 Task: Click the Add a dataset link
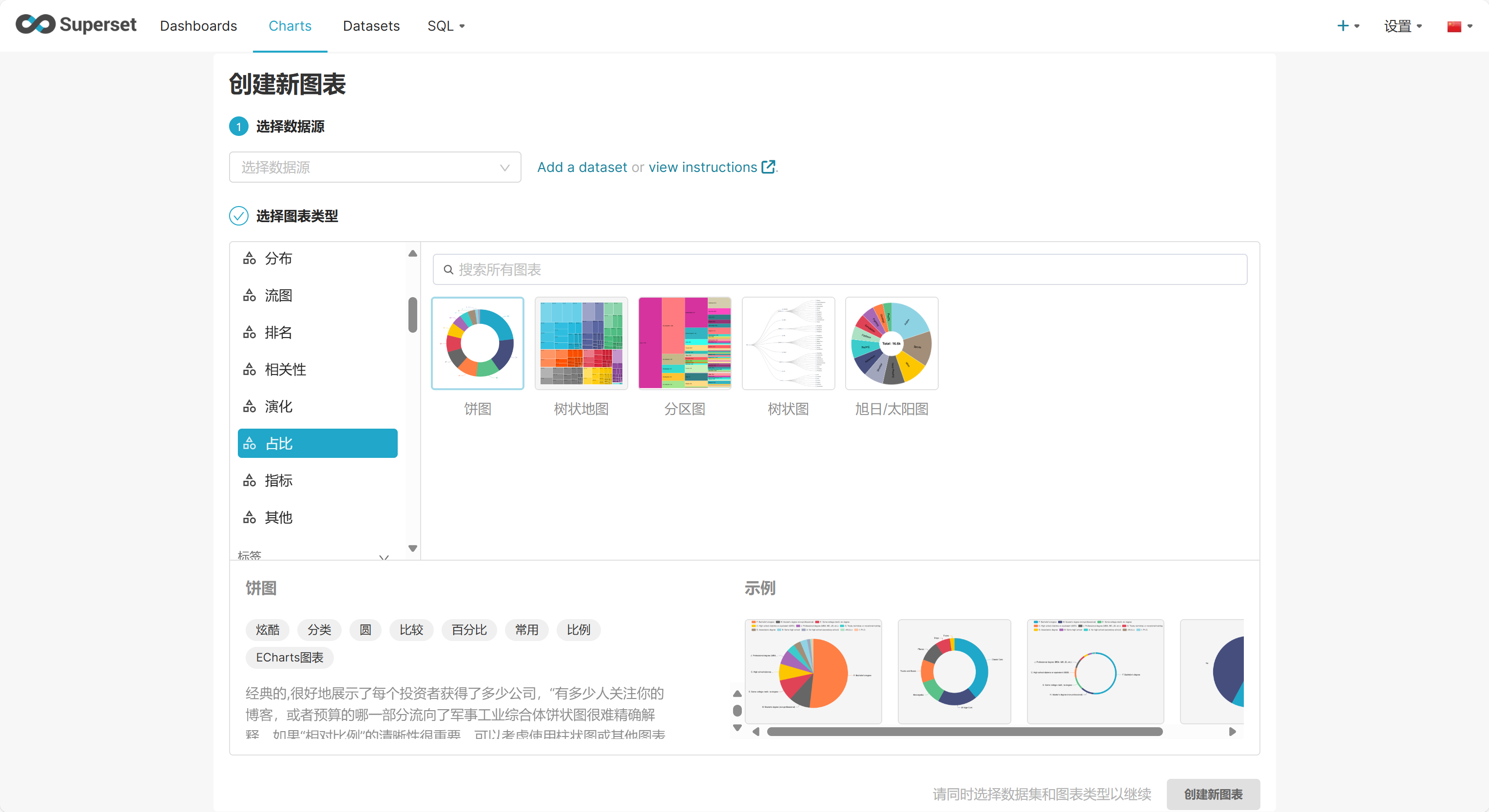pos(581,168)
